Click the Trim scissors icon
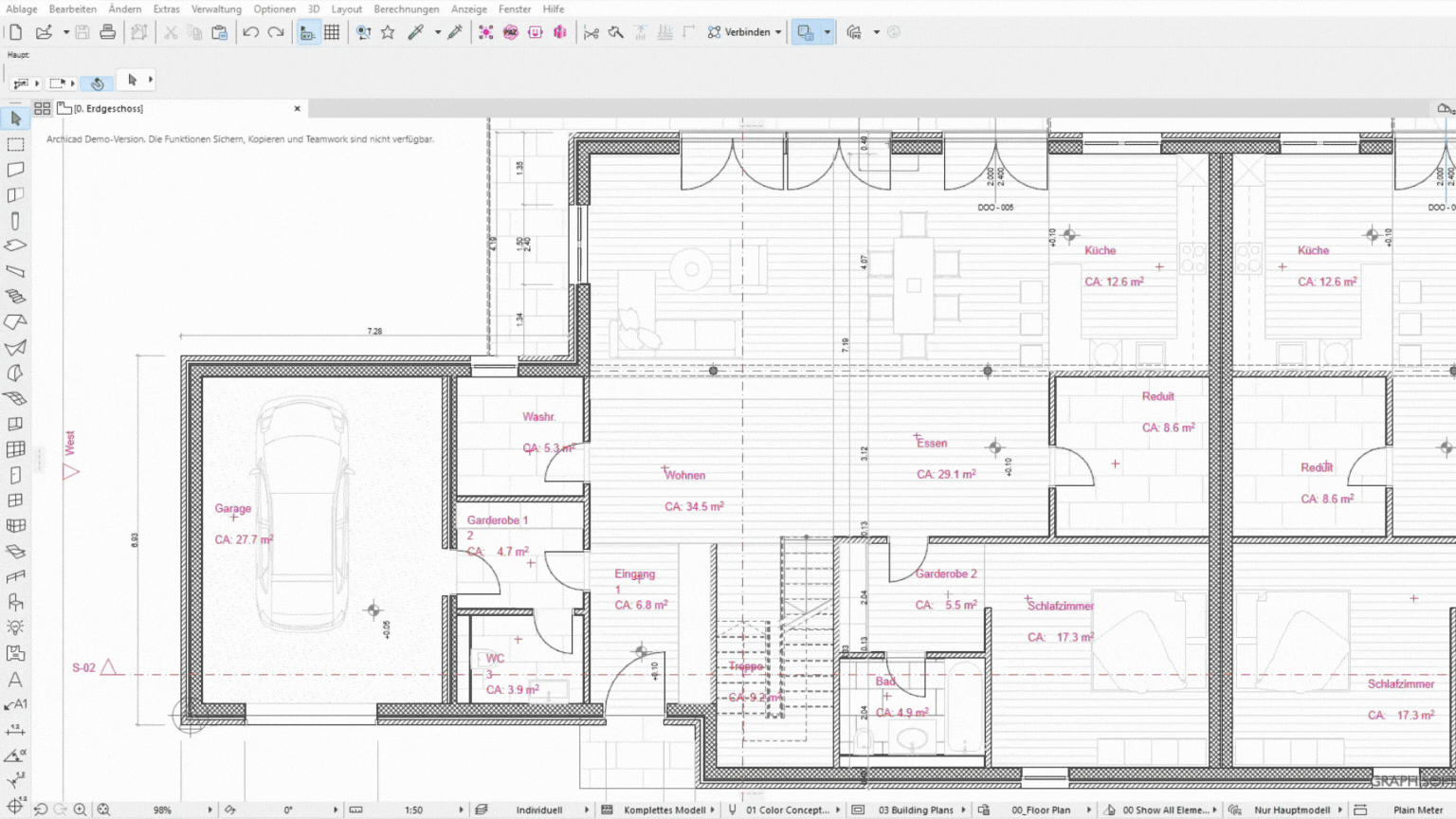Screen dimensions: 1456x819 point(591,32)
